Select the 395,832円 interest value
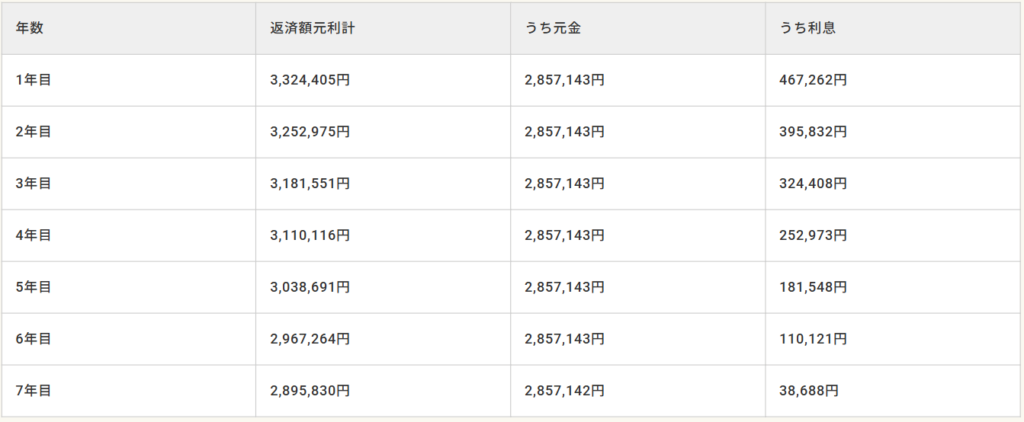The width and height of the screenshot is (1024, 422). pos(813,132)
